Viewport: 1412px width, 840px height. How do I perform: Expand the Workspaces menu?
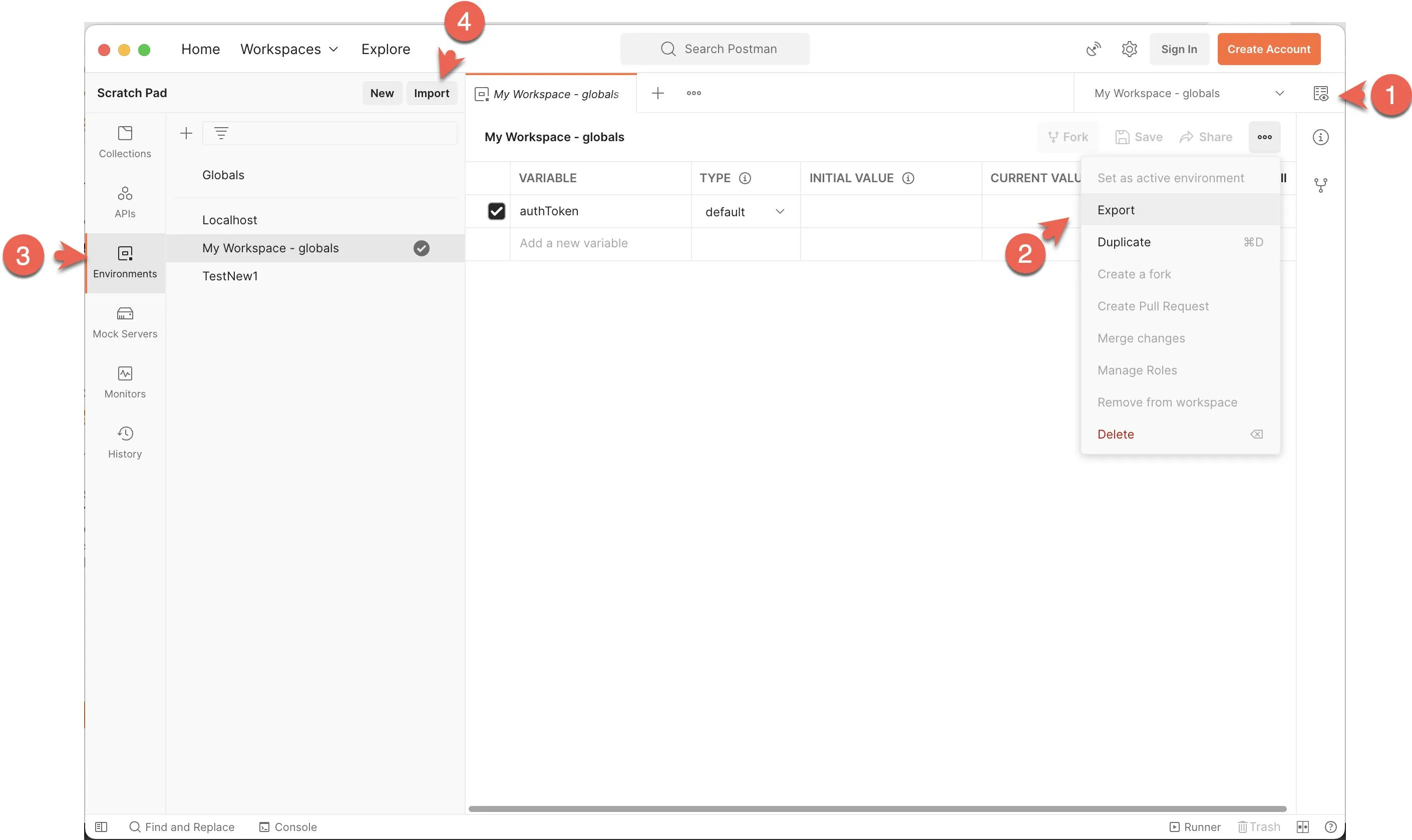coord(289,49)
